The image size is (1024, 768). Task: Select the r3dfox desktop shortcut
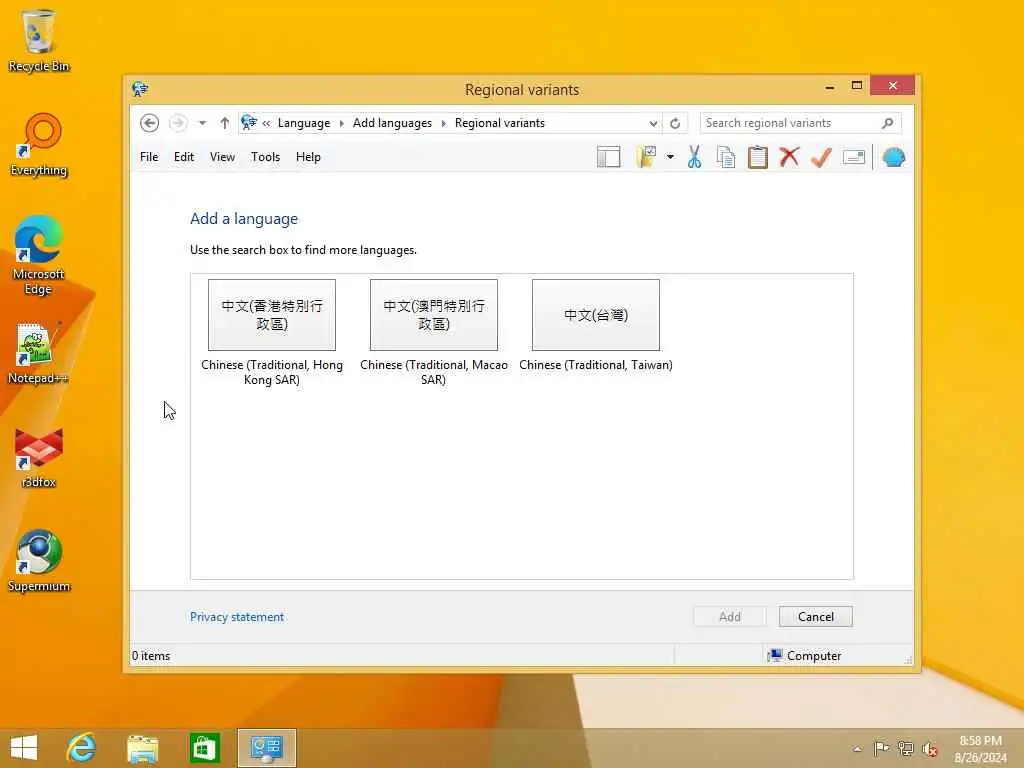[39, 457]
